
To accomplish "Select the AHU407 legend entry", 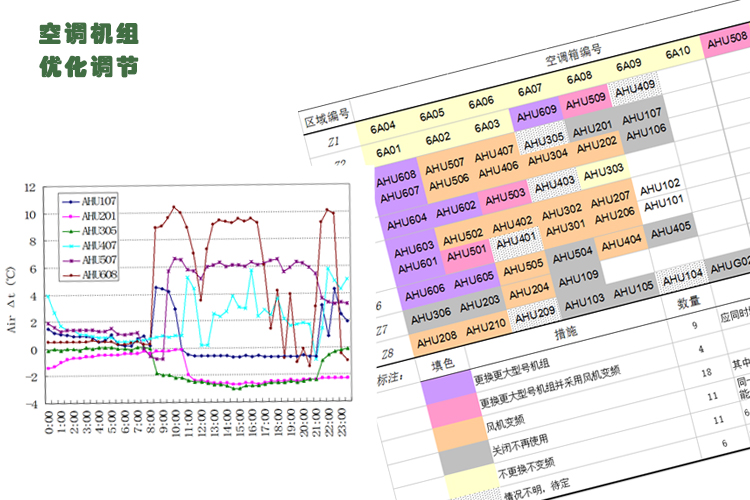I will (97, 245).
